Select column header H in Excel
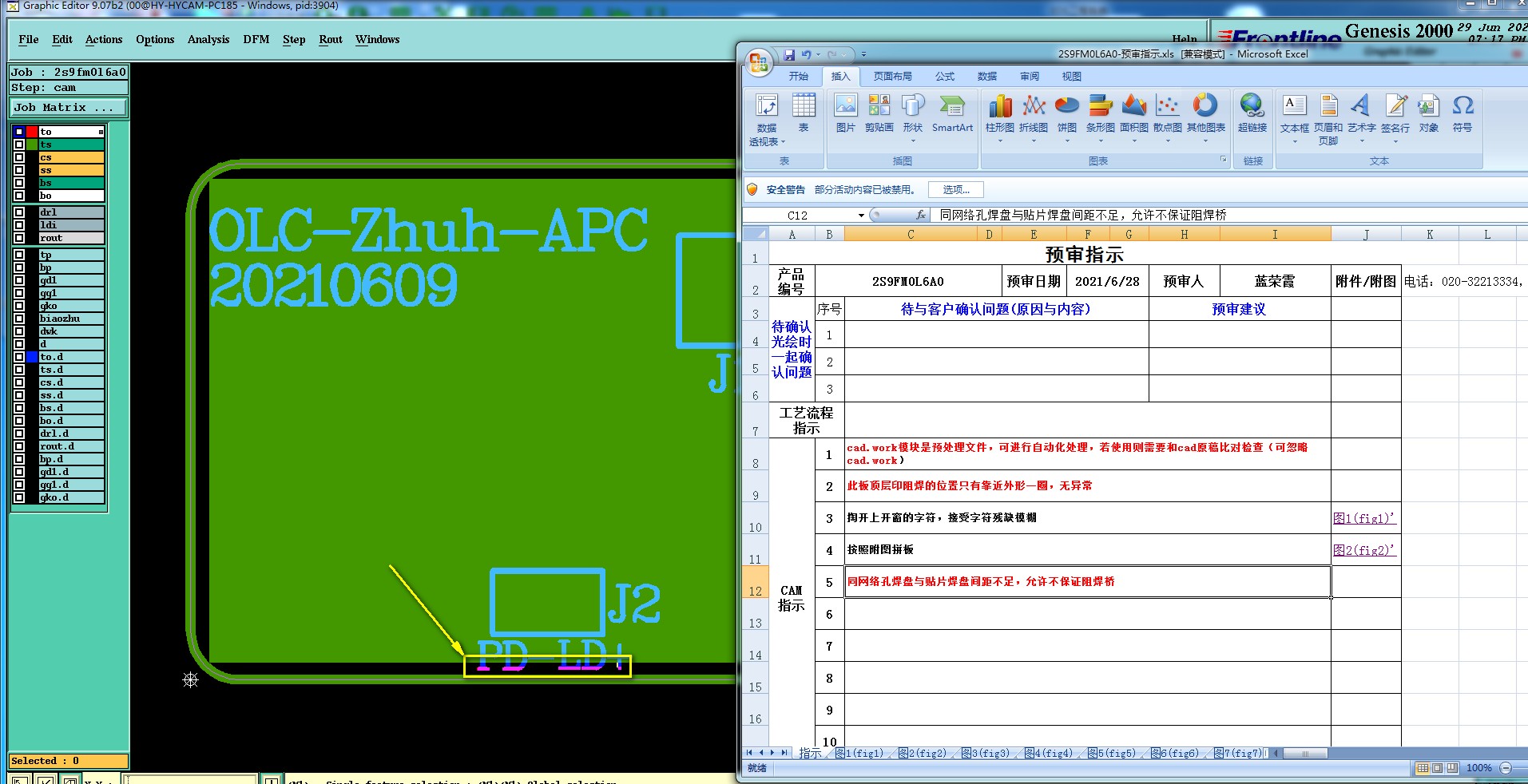The image size is (1528, 784). (x=1184, y=234)
